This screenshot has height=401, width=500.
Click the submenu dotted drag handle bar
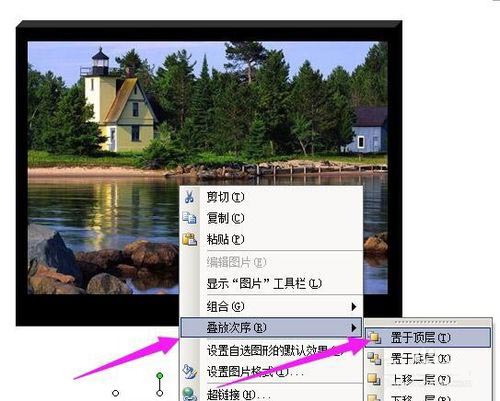[425, 322]
